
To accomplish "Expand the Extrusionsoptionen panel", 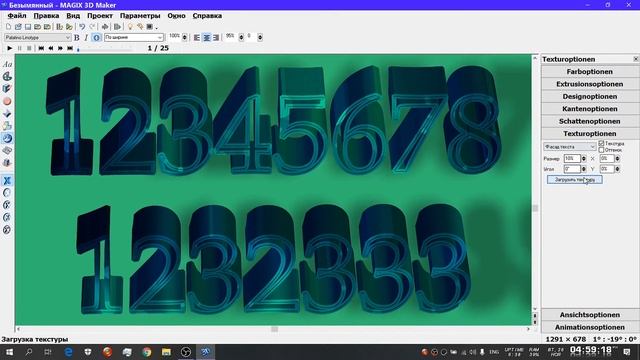I will pyautogui.click(x=589, y=84).
